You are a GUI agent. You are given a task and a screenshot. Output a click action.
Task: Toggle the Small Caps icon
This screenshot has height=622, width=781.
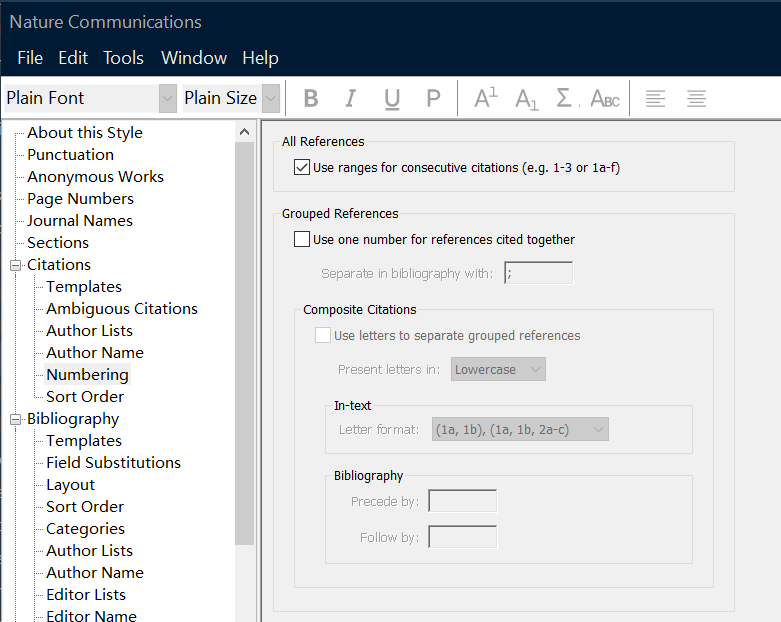click(605, 98)
